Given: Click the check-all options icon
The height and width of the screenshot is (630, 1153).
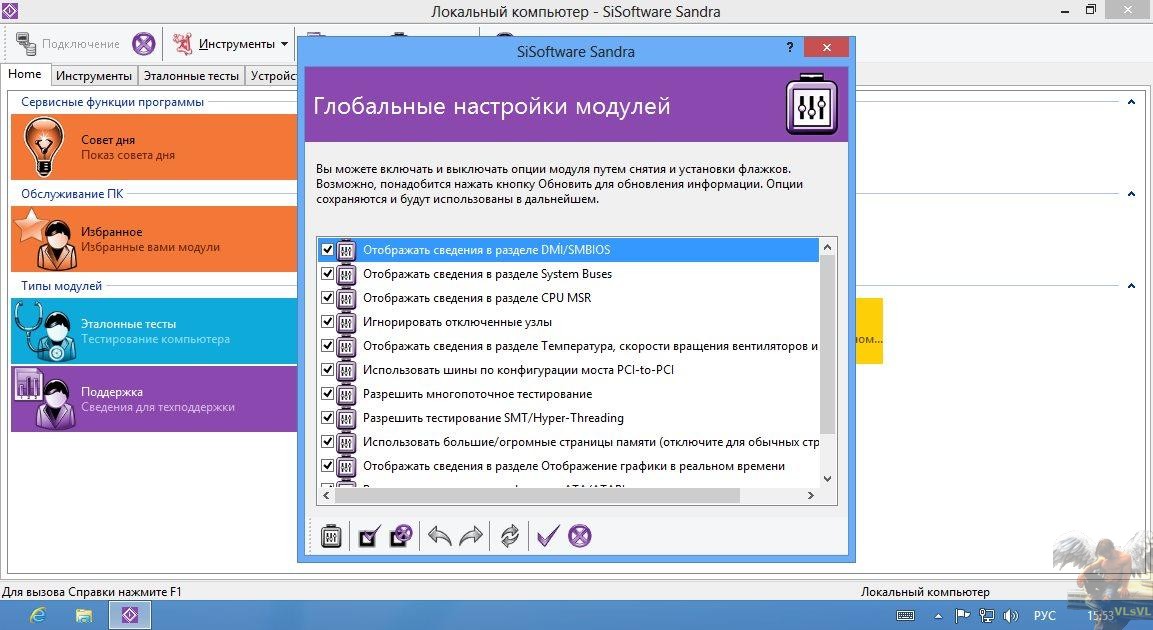Looking at the screenshot, I should 369,537.
